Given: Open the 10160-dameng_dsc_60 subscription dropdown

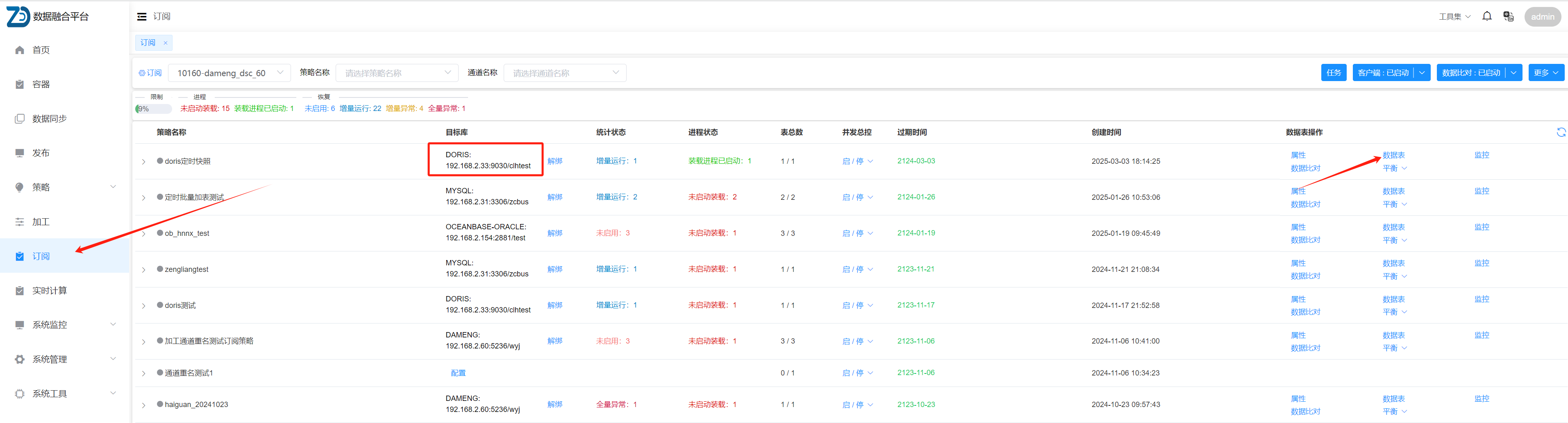Looking at the screenshot, I should point(229,73).
